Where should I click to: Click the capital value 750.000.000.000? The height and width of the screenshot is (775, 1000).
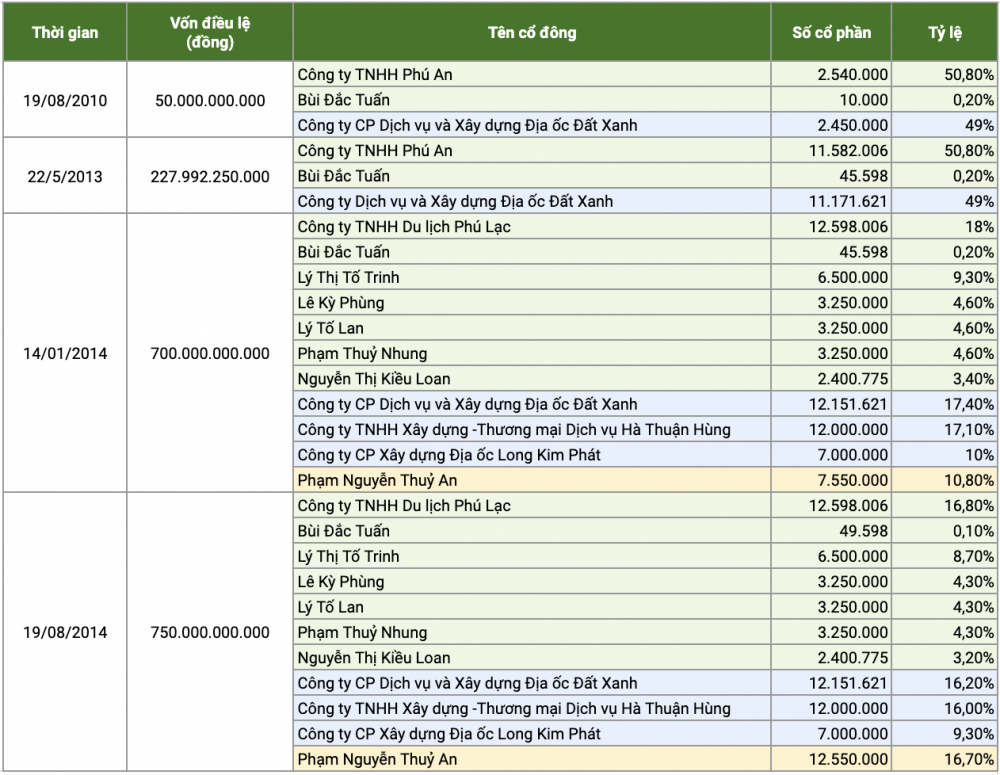click(210, 632)
